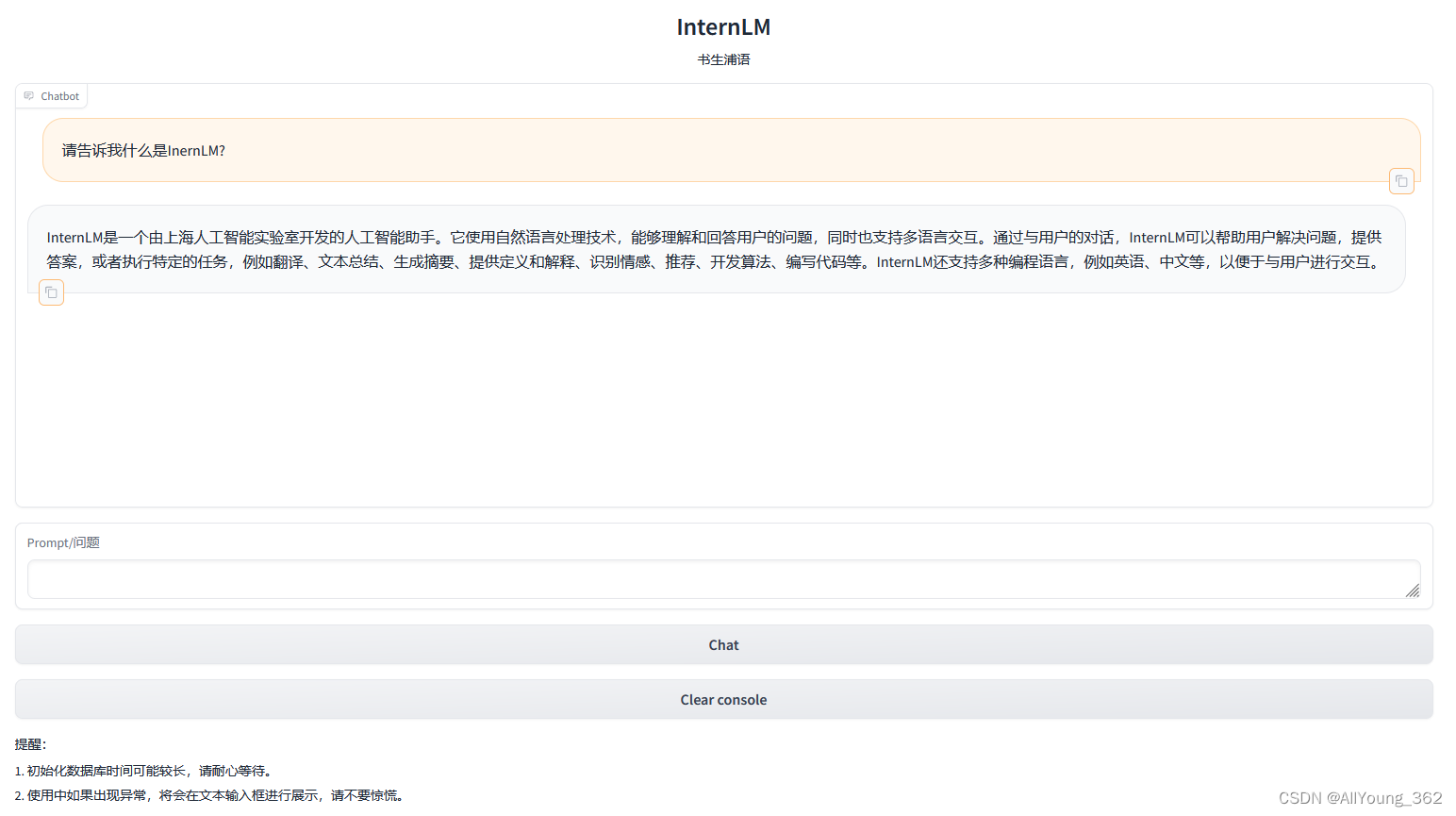Click the 提醒 heading text
The height and width of the screenshot is (816, 1456).
(30, 744)
